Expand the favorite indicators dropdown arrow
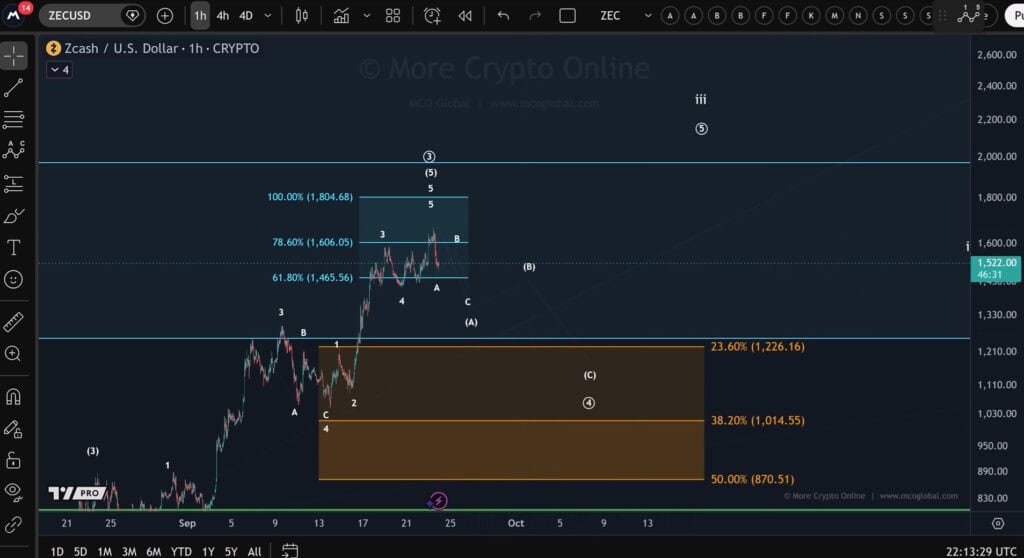The image size is (1024, 558). pyautogui.click(x=366, y=16)
